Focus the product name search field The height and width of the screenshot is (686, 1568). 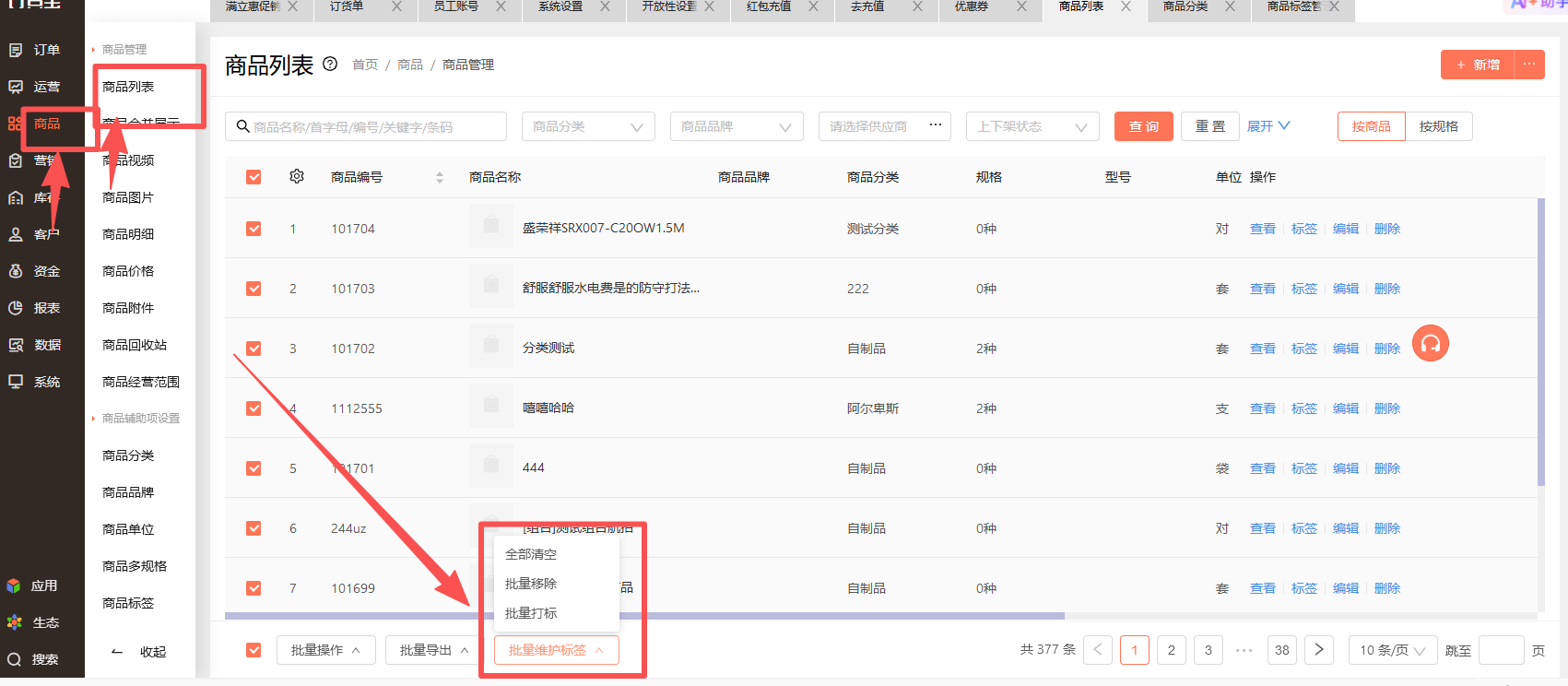366,126
